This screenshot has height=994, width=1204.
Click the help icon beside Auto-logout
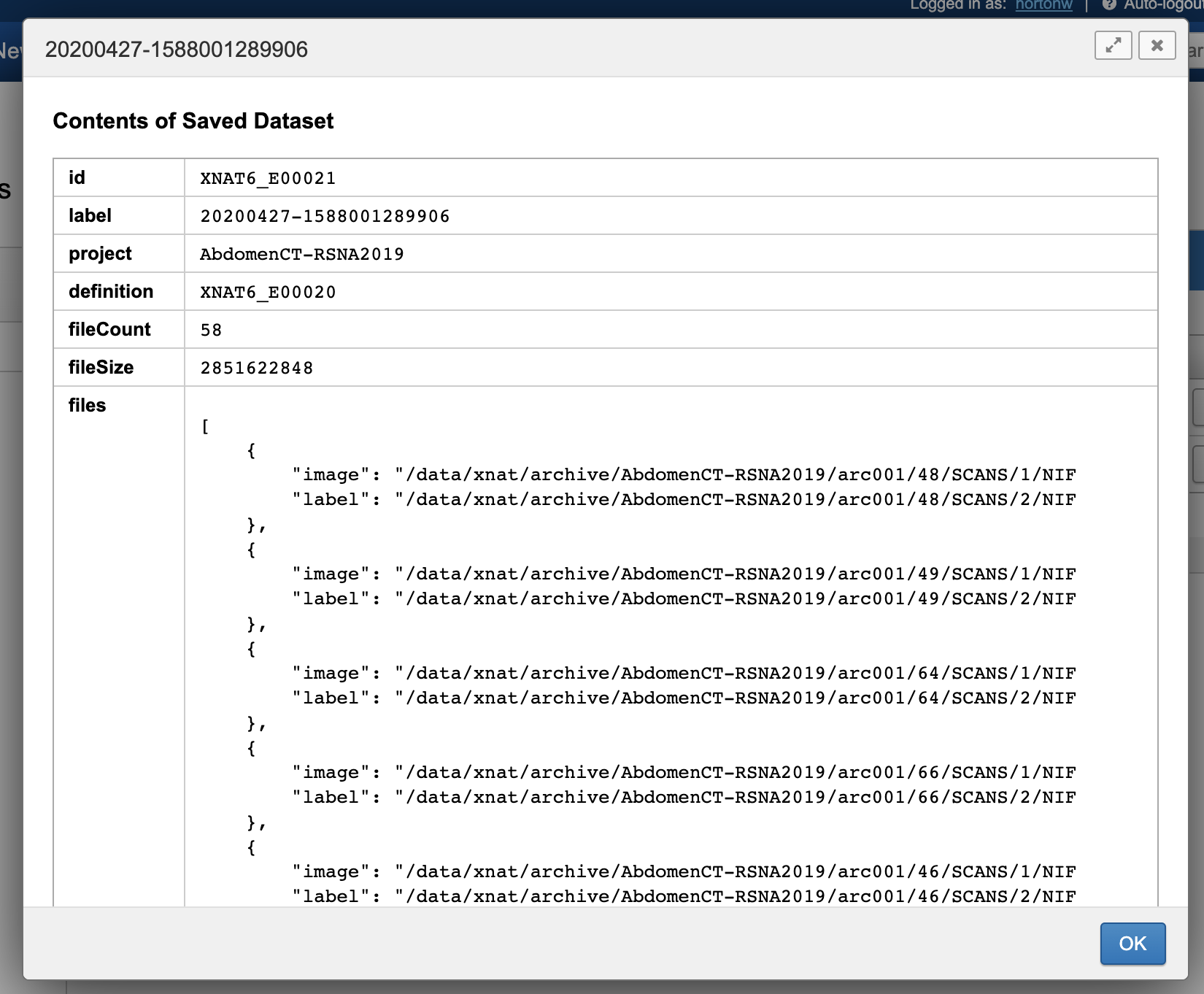coord(1109,5)
